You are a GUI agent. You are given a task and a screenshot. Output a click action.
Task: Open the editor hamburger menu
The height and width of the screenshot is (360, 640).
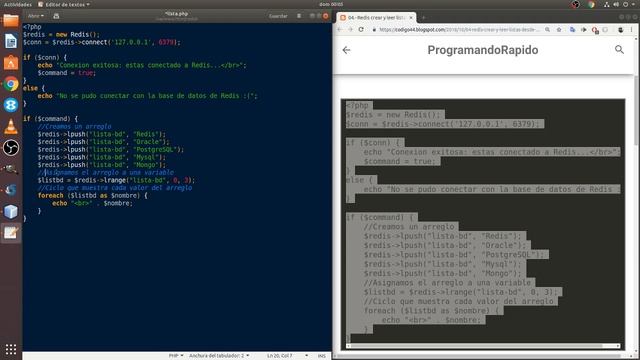point(299,16)
